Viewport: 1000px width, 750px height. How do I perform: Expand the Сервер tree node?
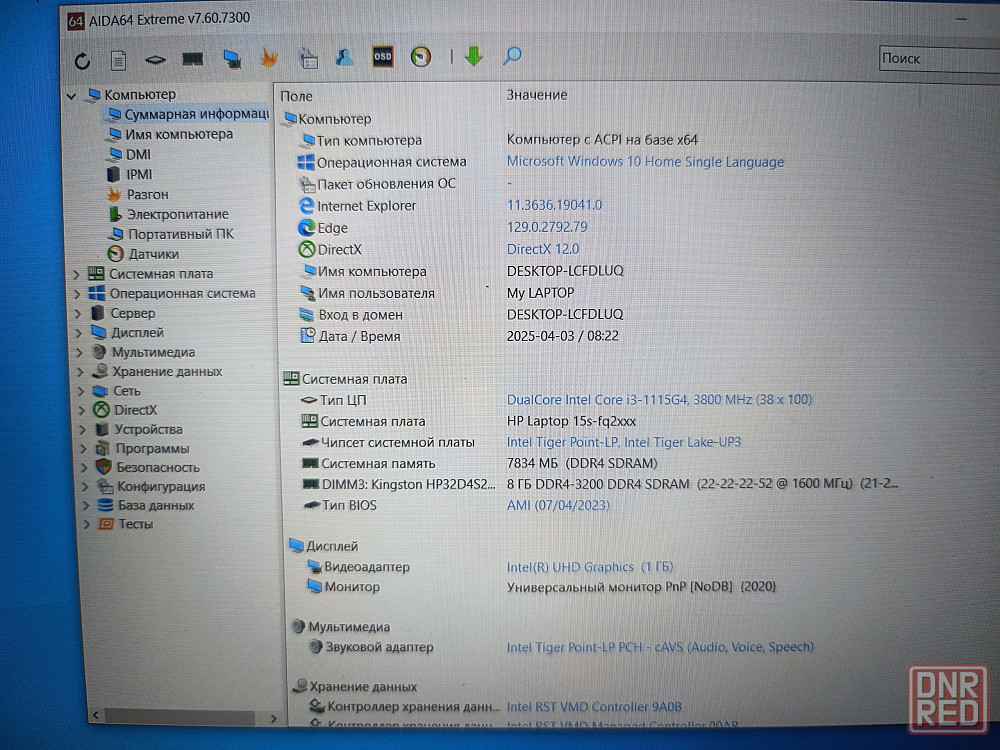[78, 314]
